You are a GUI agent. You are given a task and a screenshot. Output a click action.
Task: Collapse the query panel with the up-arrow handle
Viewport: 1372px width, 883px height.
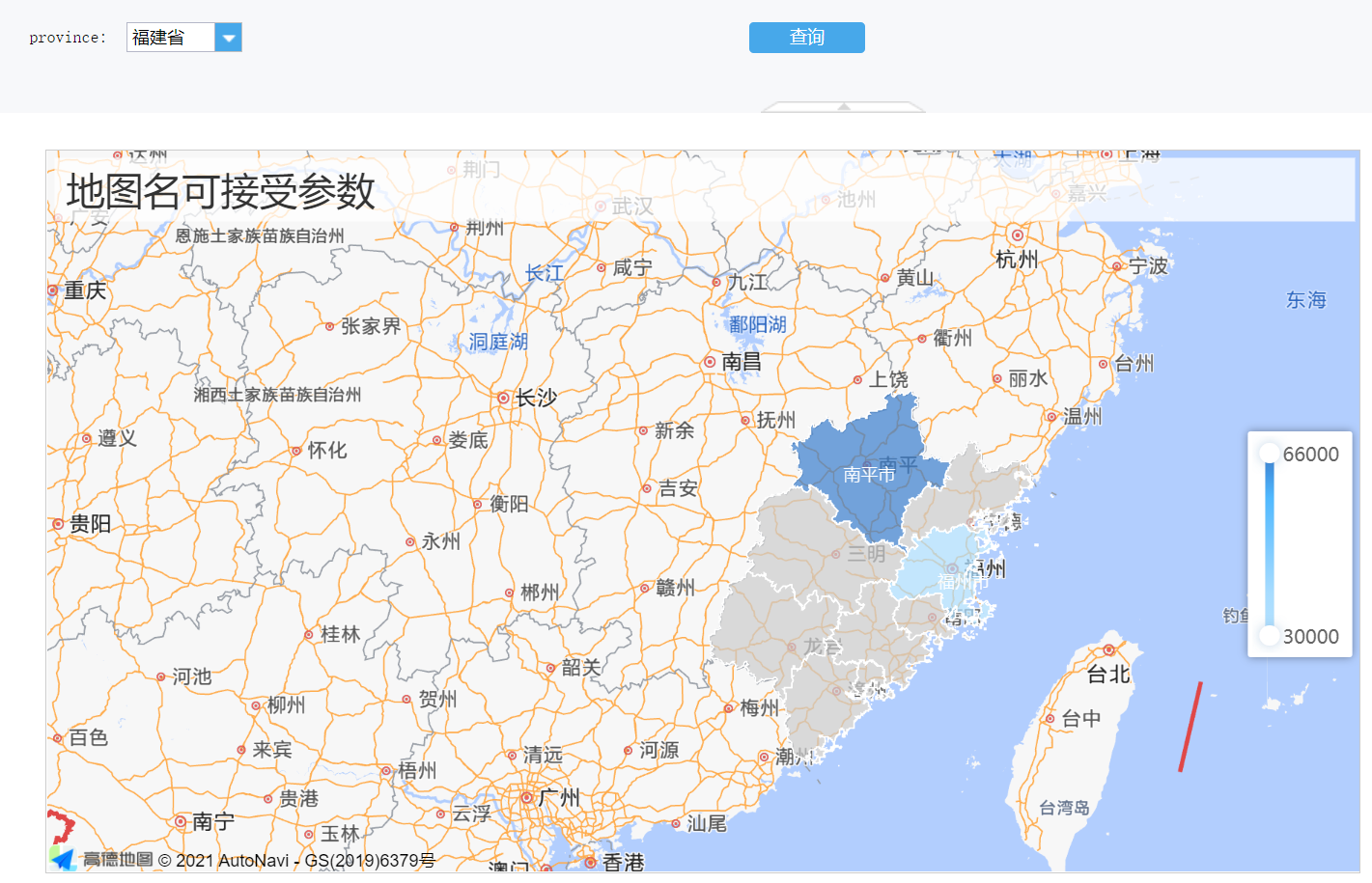(x=843, y=106)
